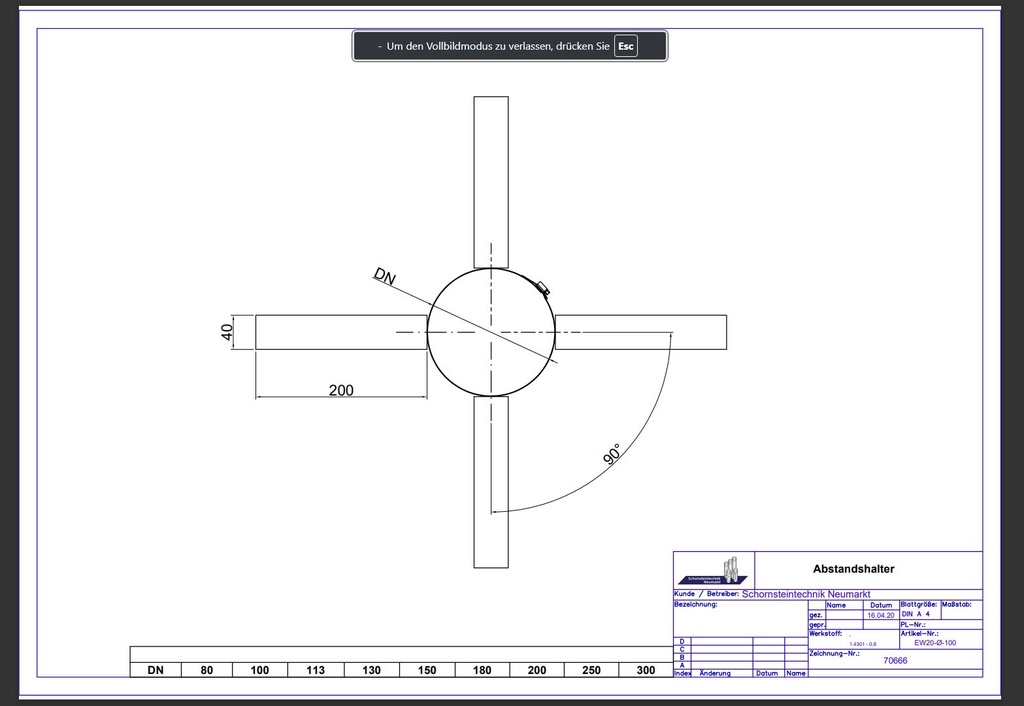Click the 'gepr.' row label

[818, 625]
